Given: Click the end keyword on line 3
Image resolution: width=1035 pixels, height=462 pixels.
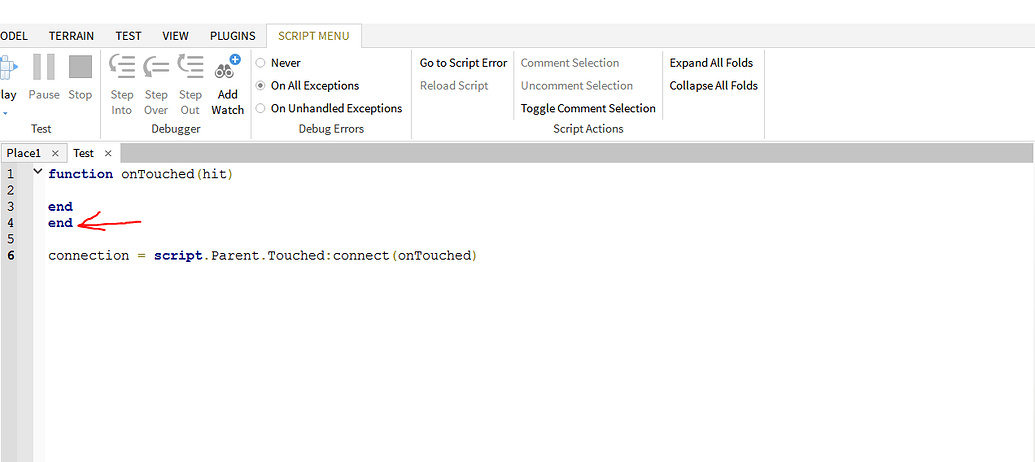Looking at the screenshot, I should click(x=60, y=207).
